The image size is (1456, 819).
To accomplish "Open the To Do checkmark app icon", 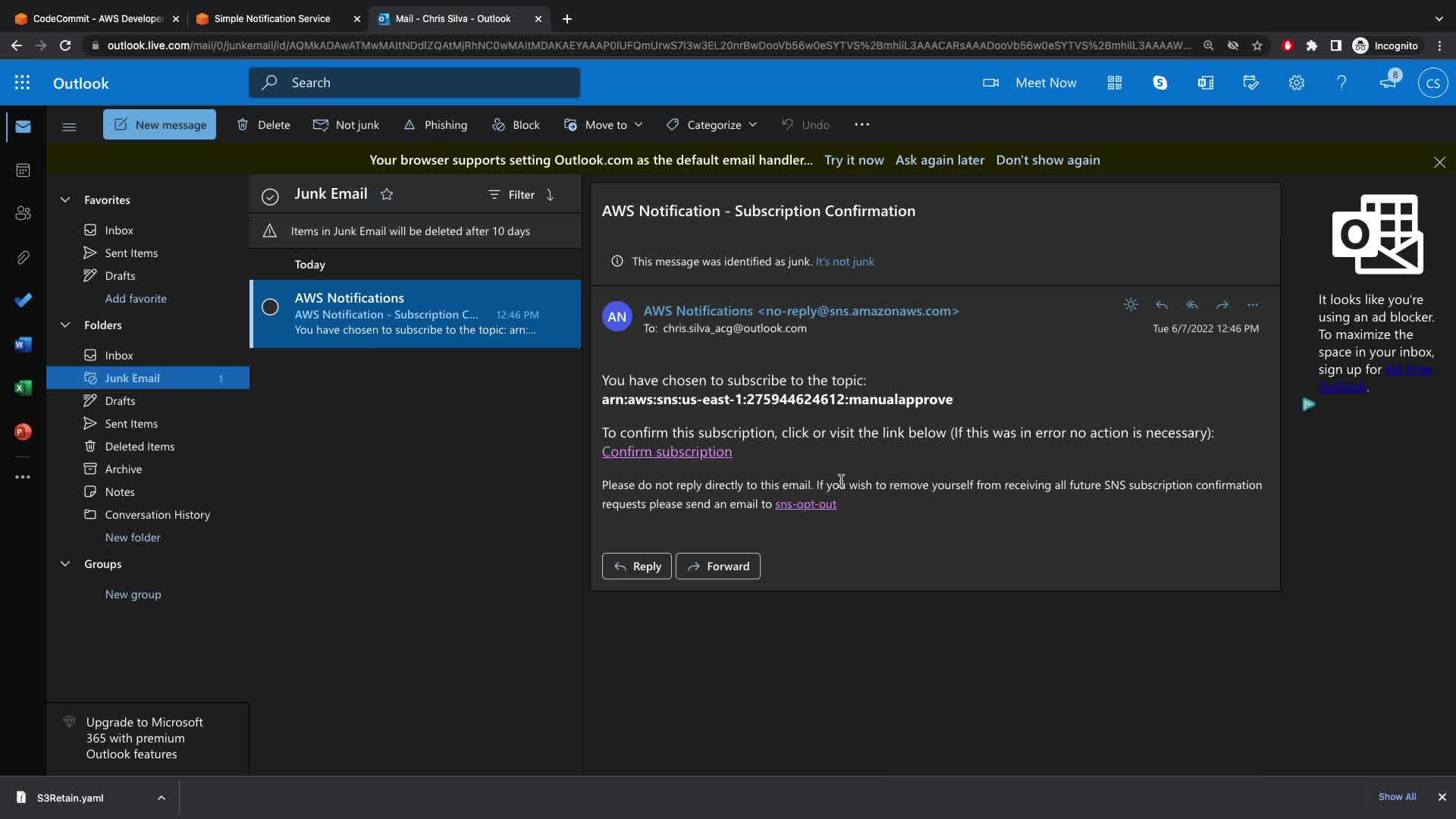I will [x=23, y=300].
